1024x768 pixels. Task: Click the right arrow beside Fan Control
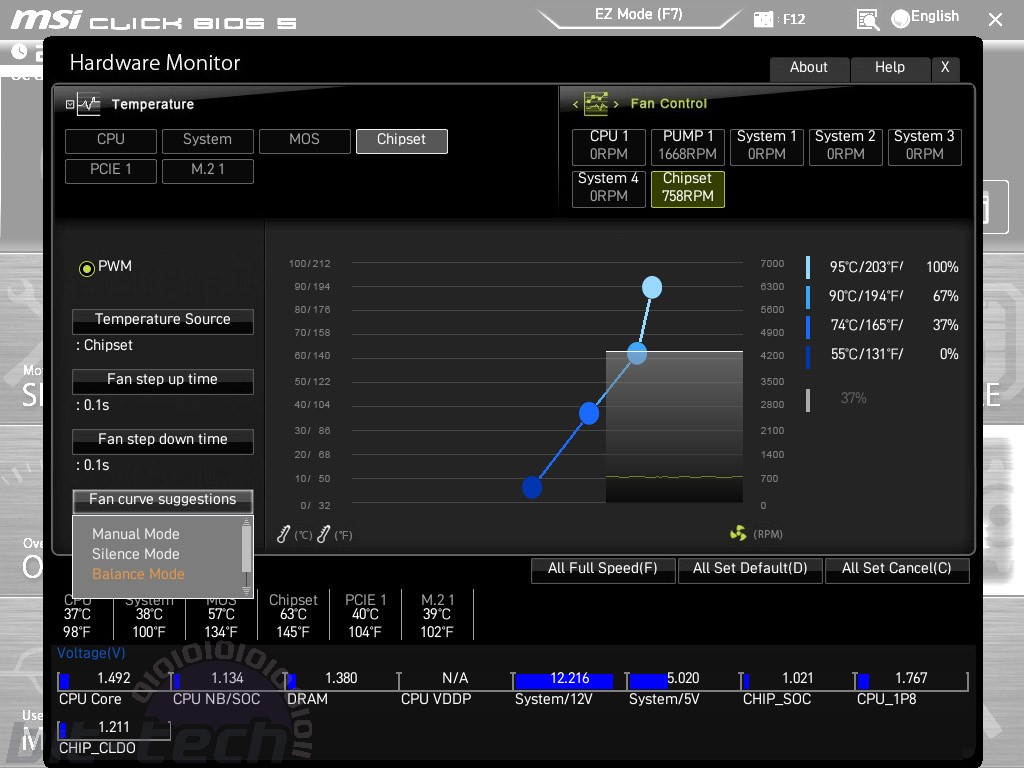coord(616,104)
